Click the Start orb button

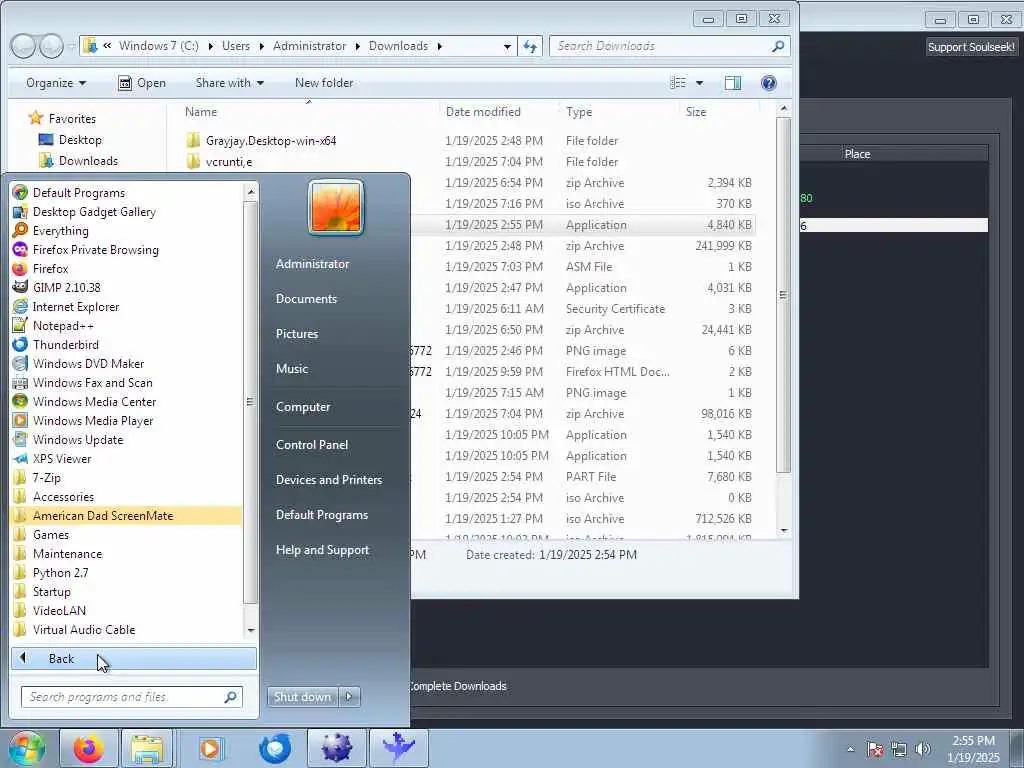coord(26,748)
